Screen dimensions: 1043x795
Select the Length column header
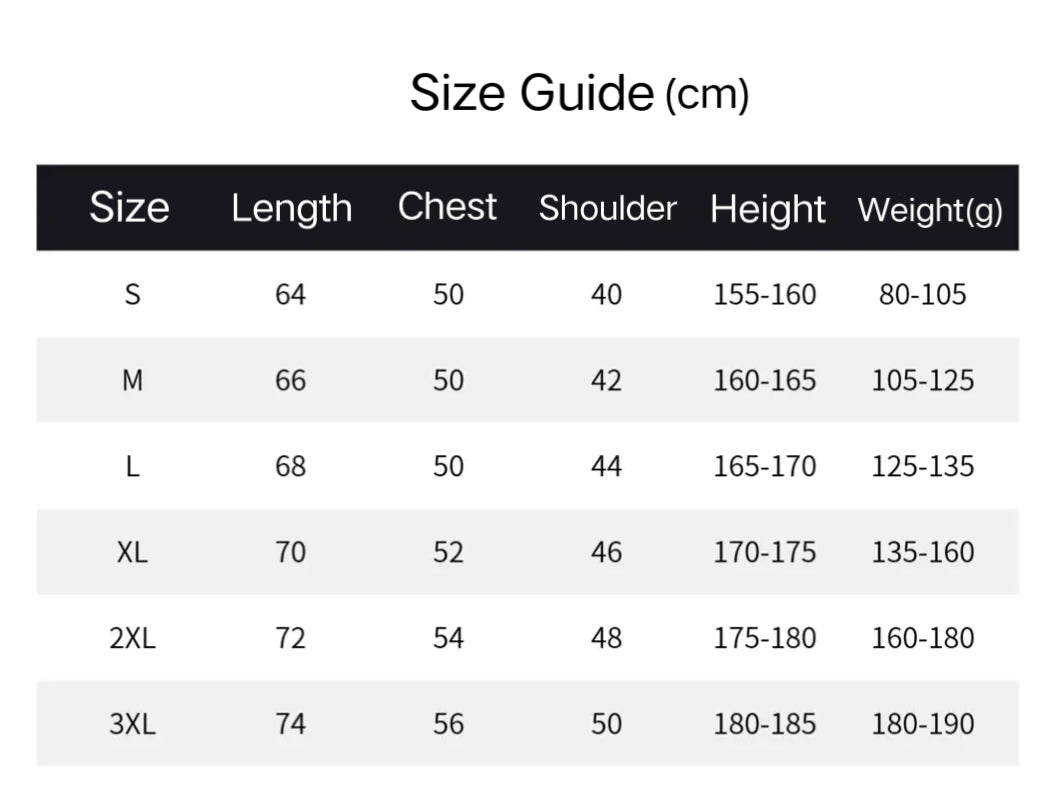pyautogui.click(x=291, y=208)
